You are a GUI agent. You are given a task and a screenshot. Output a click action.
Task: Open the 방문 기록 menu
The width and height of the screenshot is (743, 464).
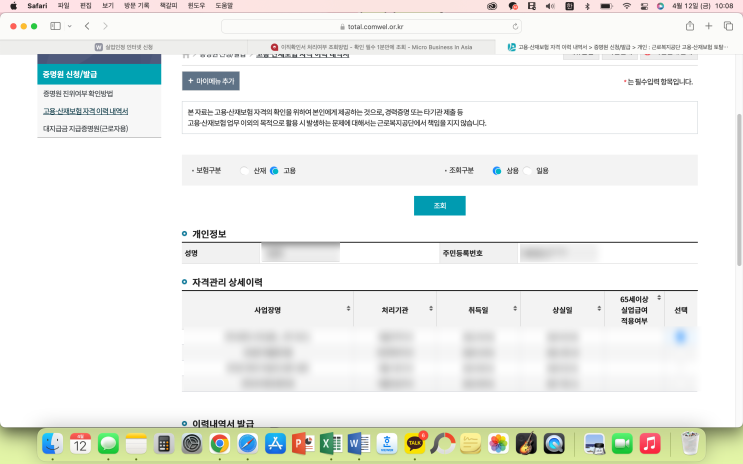136,6
